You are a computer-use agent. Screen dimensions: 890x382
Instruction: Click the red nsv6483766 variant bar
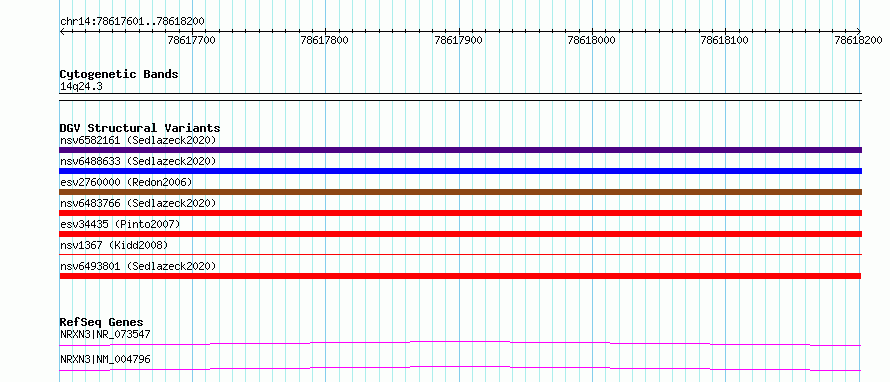pyautogui.click(x=460, y=213)
